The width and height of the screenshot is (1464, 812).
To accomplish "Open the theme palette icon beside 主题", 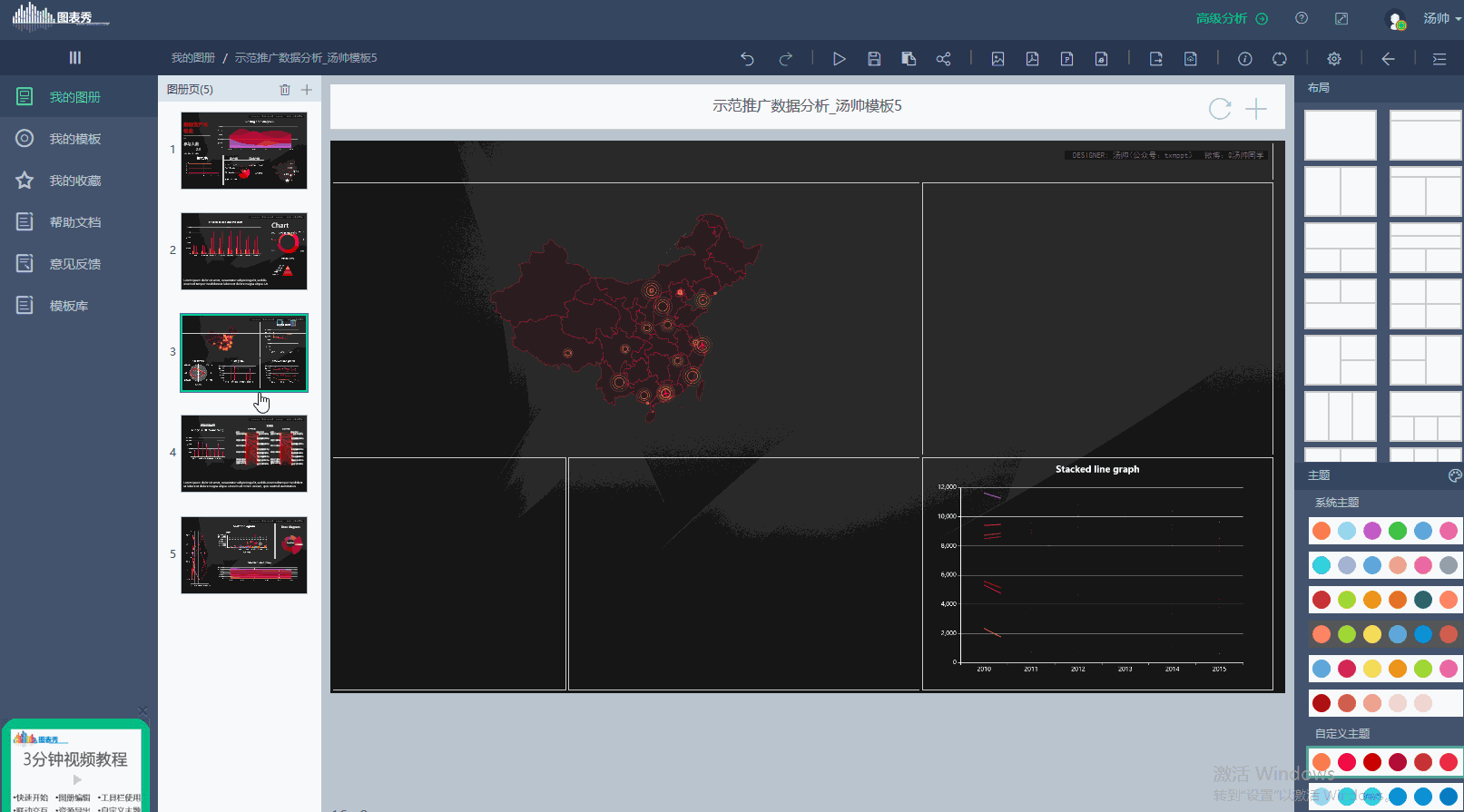I will pyautogui.click(x=1454, y=475).
